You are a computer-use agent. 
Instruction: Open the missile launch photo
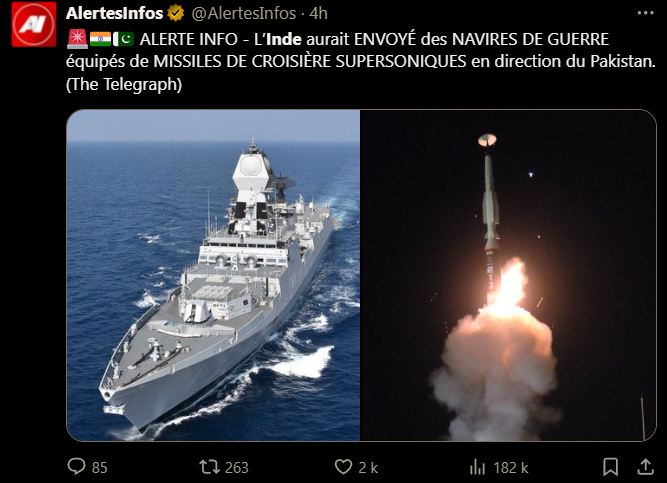508,275
